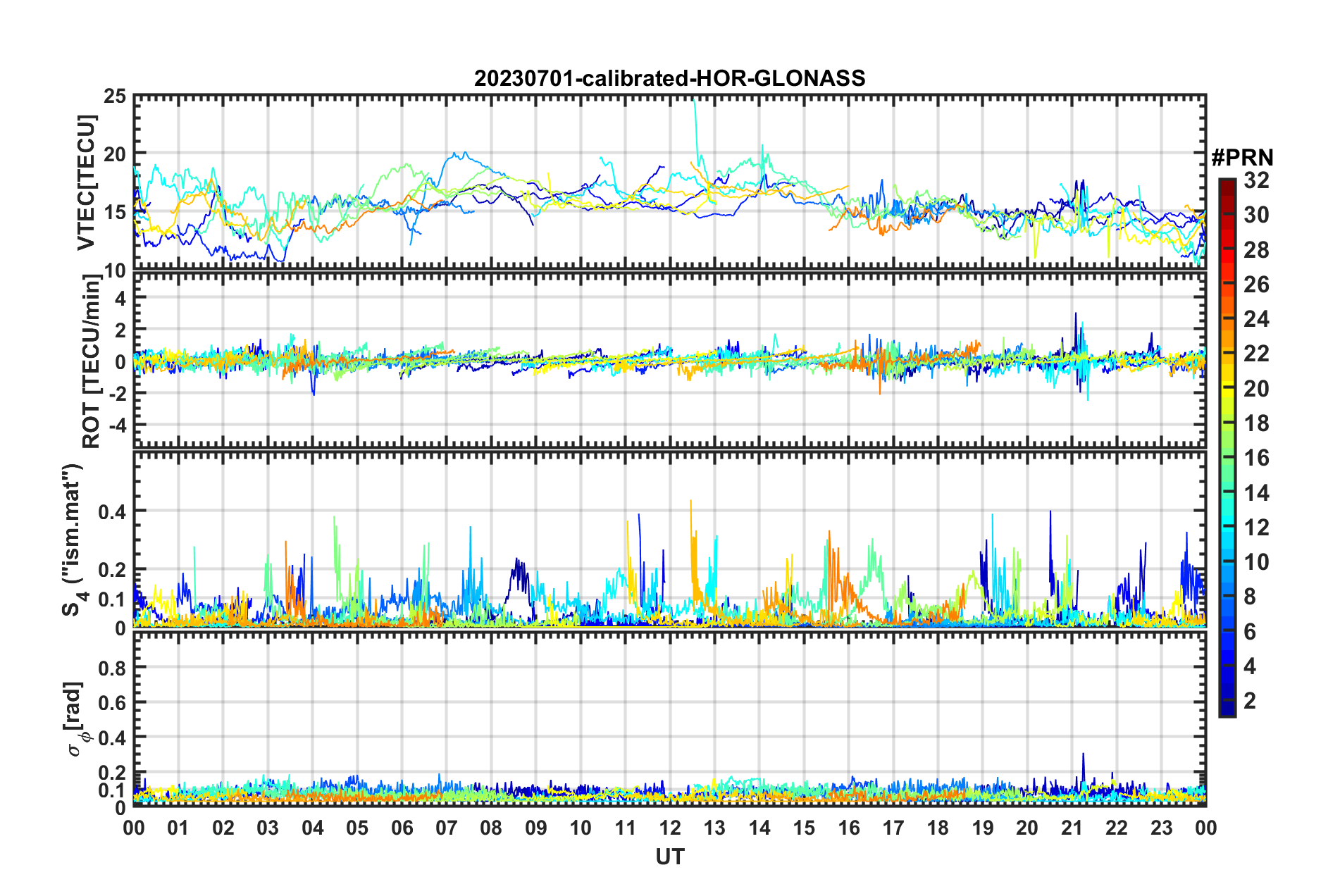This screenshot has width=1340, height=896.
Task: Click the plot title 20230701-calibrated-HOR-GLONASS
Action: (x=669, y=78)
